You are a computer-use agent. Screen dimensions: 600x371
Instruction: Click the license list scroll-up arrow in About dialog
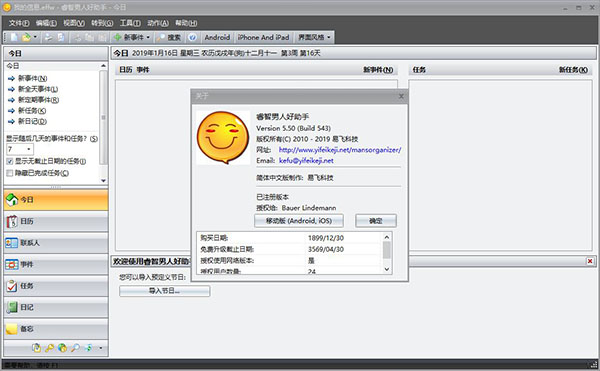point(387,238)
